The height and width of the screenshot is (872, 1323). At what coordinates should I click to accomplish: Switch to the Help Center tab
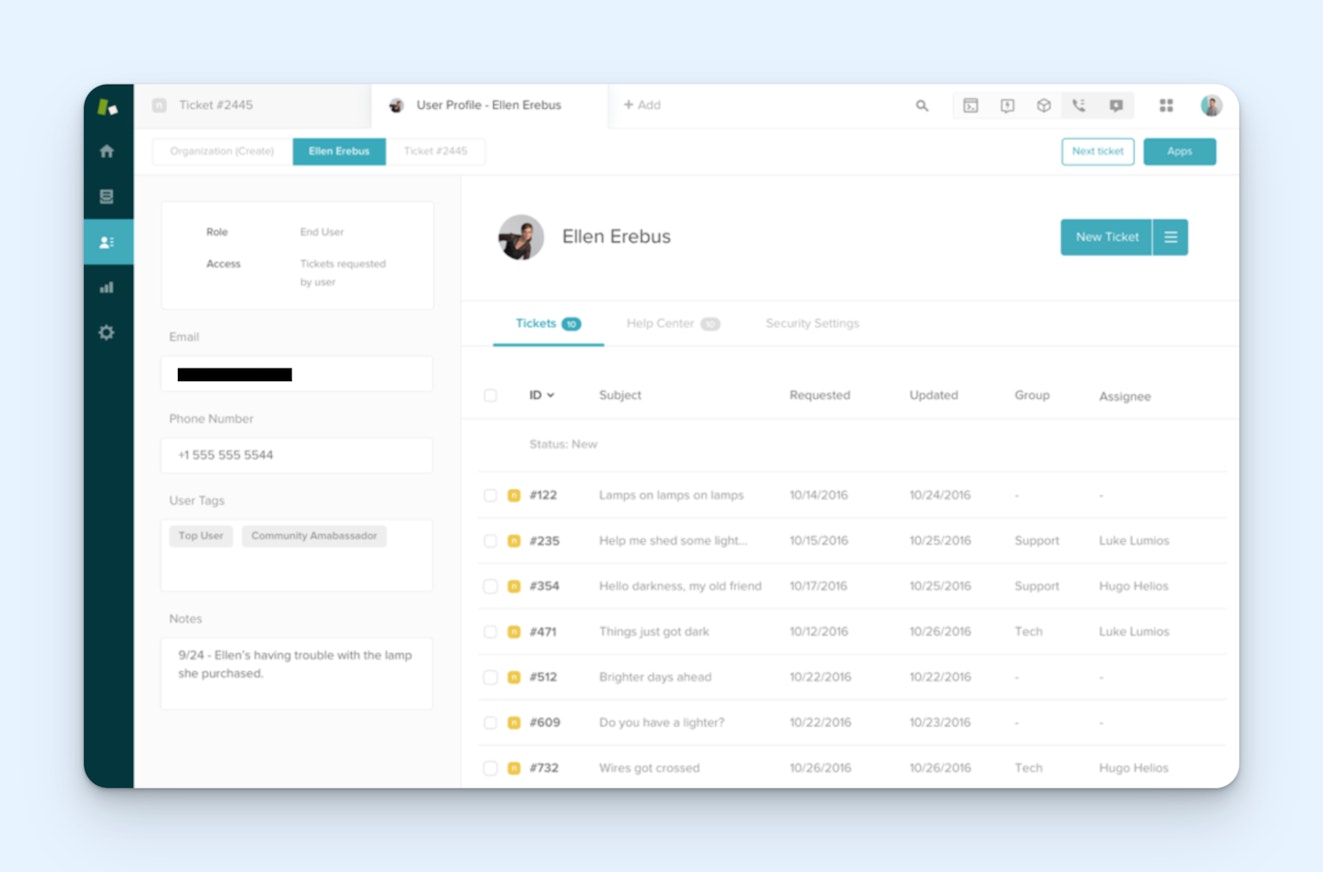point(660,324)
